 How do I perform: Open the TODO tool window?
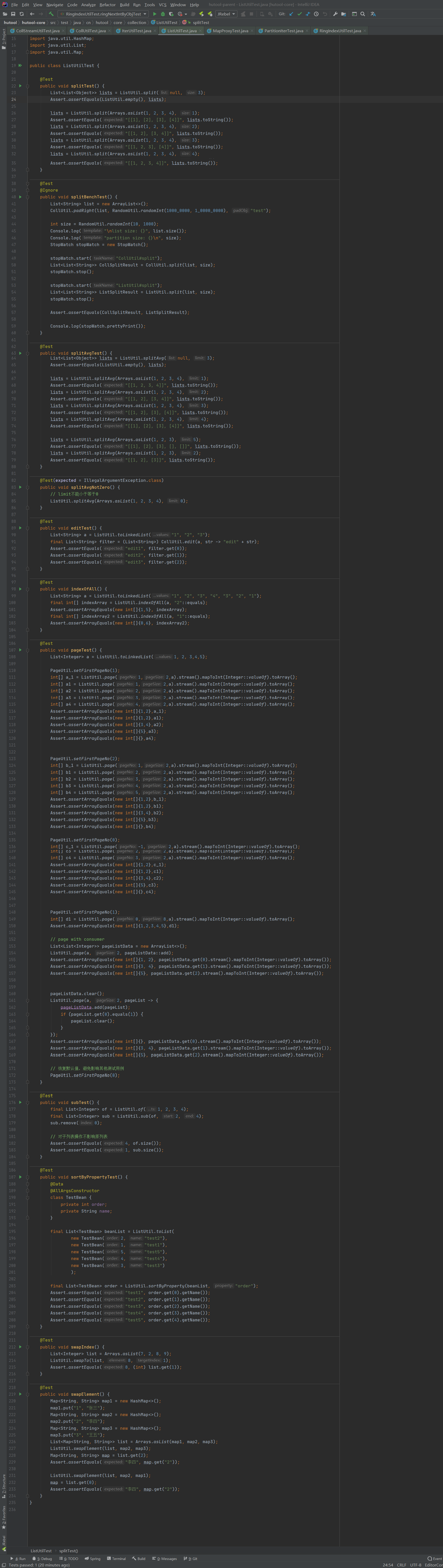[69, 1559]
